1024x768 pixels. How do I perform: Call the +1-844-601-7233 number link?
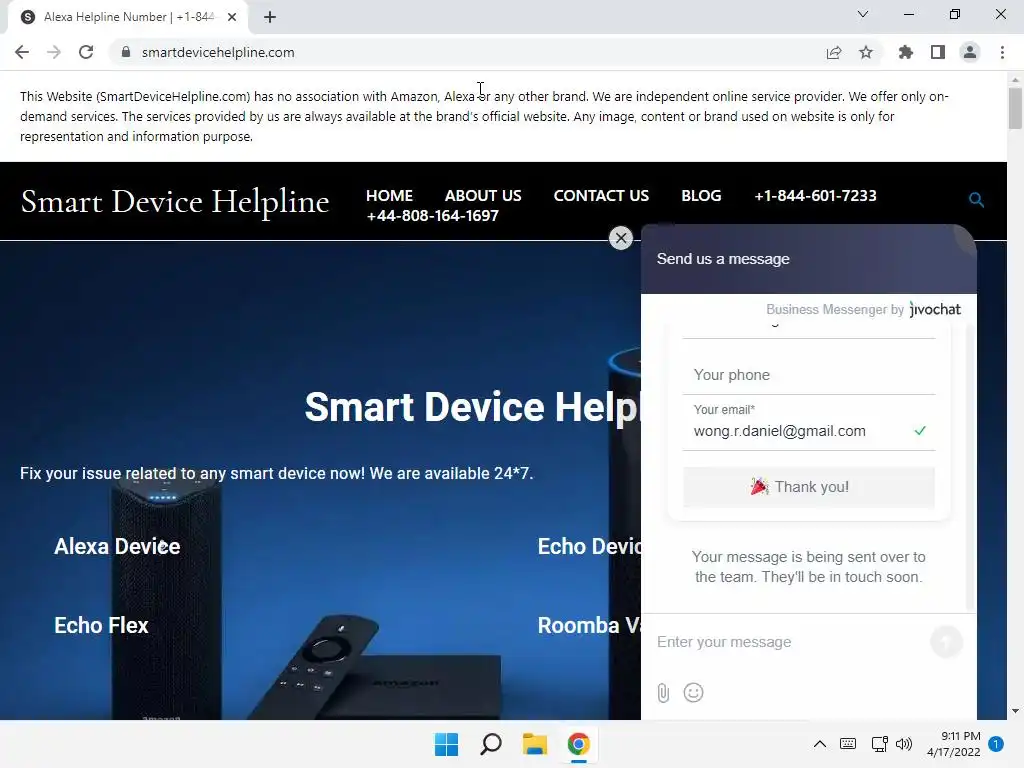[815, 195]
